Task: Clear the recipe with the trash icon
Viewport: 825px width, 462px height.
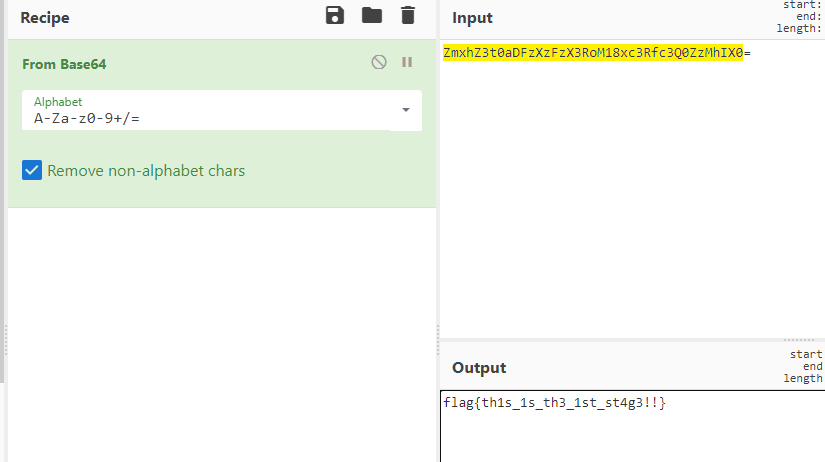Action: [x=407, y=15]
